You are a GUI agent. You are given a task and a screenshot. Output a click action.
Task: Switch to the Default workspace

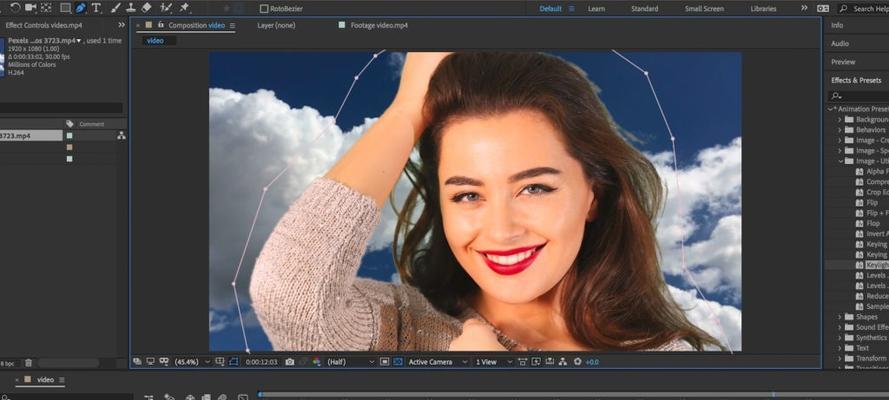pyautogui.click(x=551, y=8)
